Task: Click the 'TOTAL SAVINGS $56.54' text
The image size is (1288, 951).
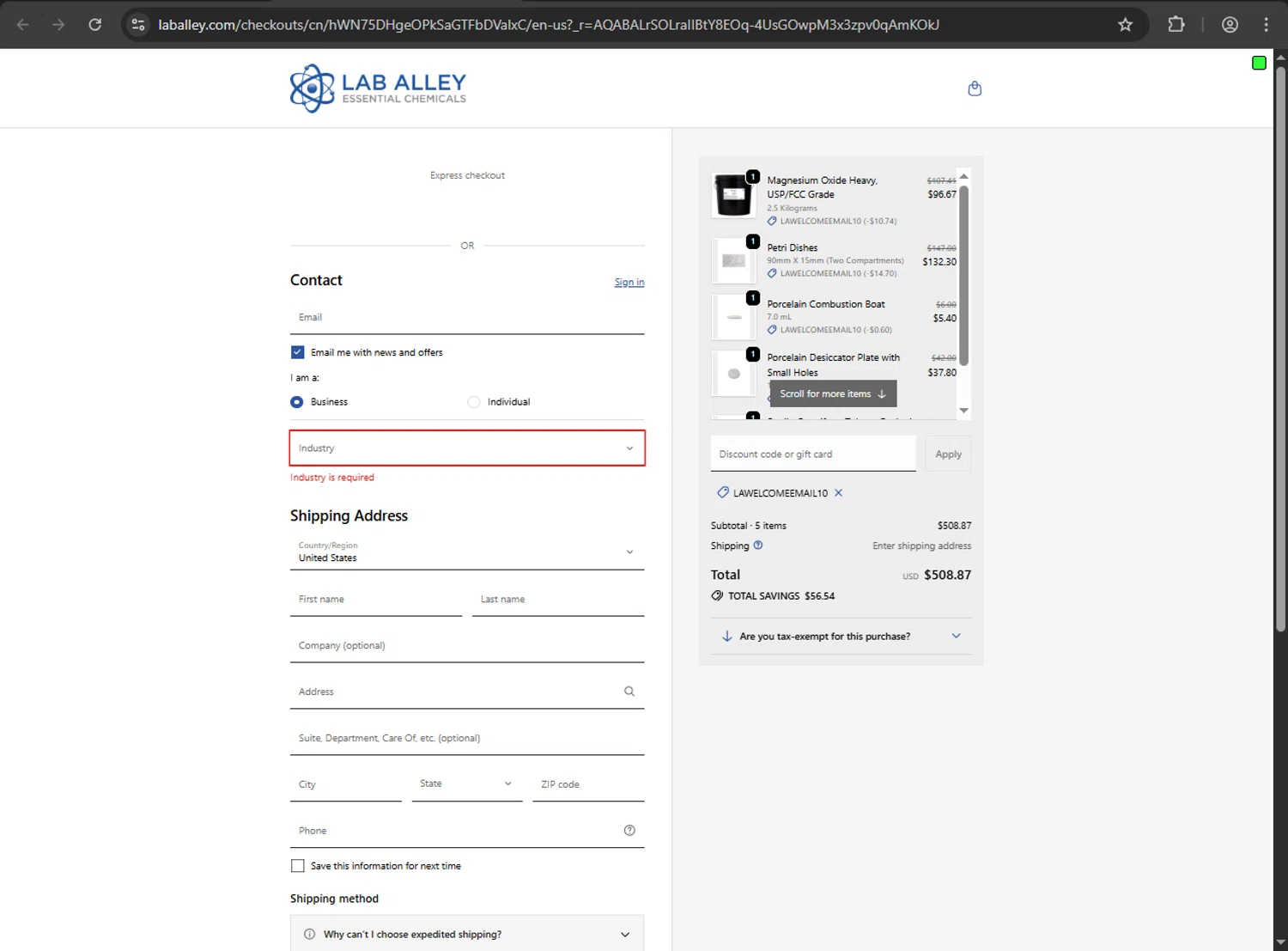Action: [781, 595]
